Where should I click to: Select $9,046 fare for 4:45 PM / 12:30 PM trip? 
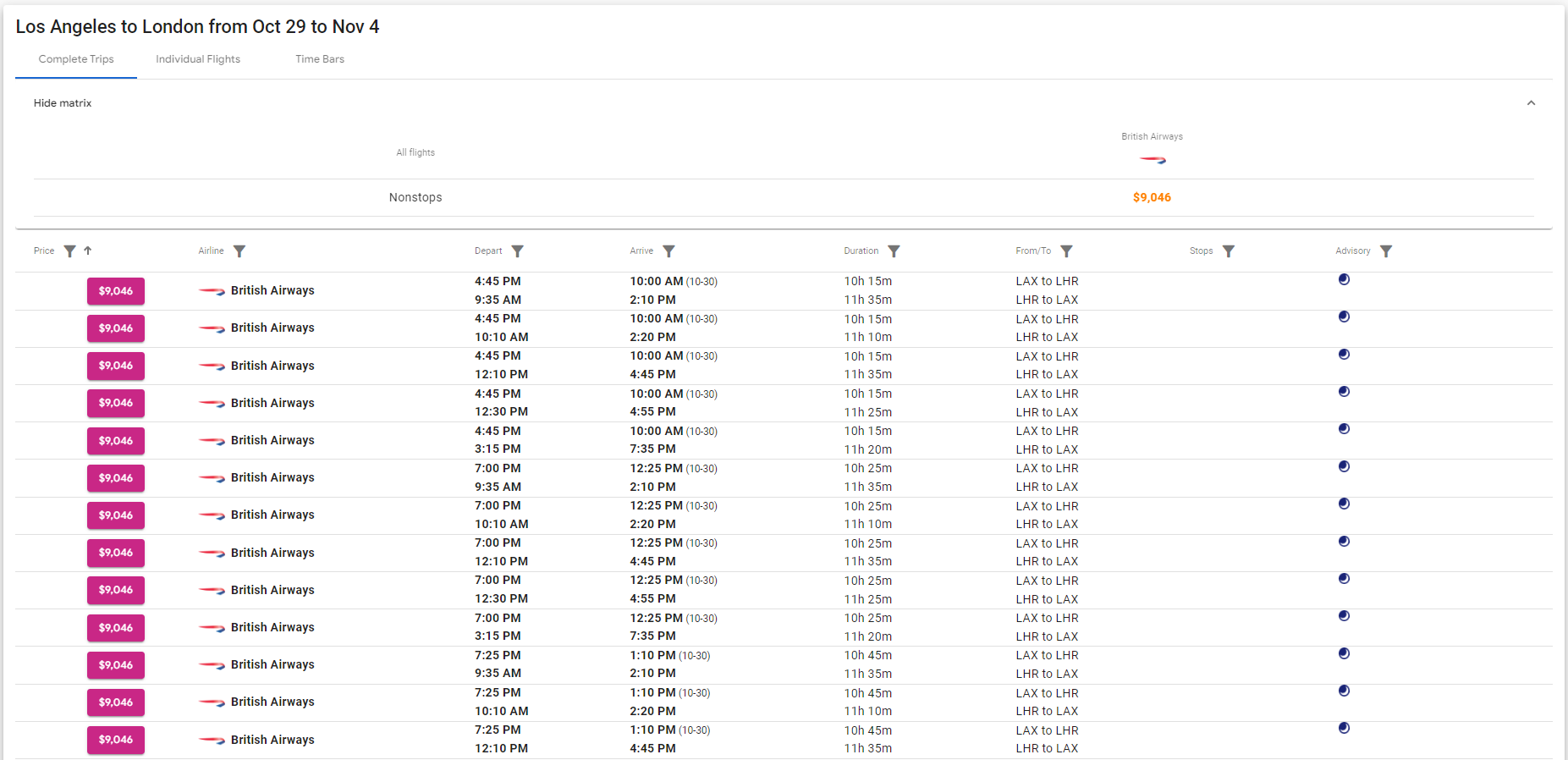[x=116, y=403]
